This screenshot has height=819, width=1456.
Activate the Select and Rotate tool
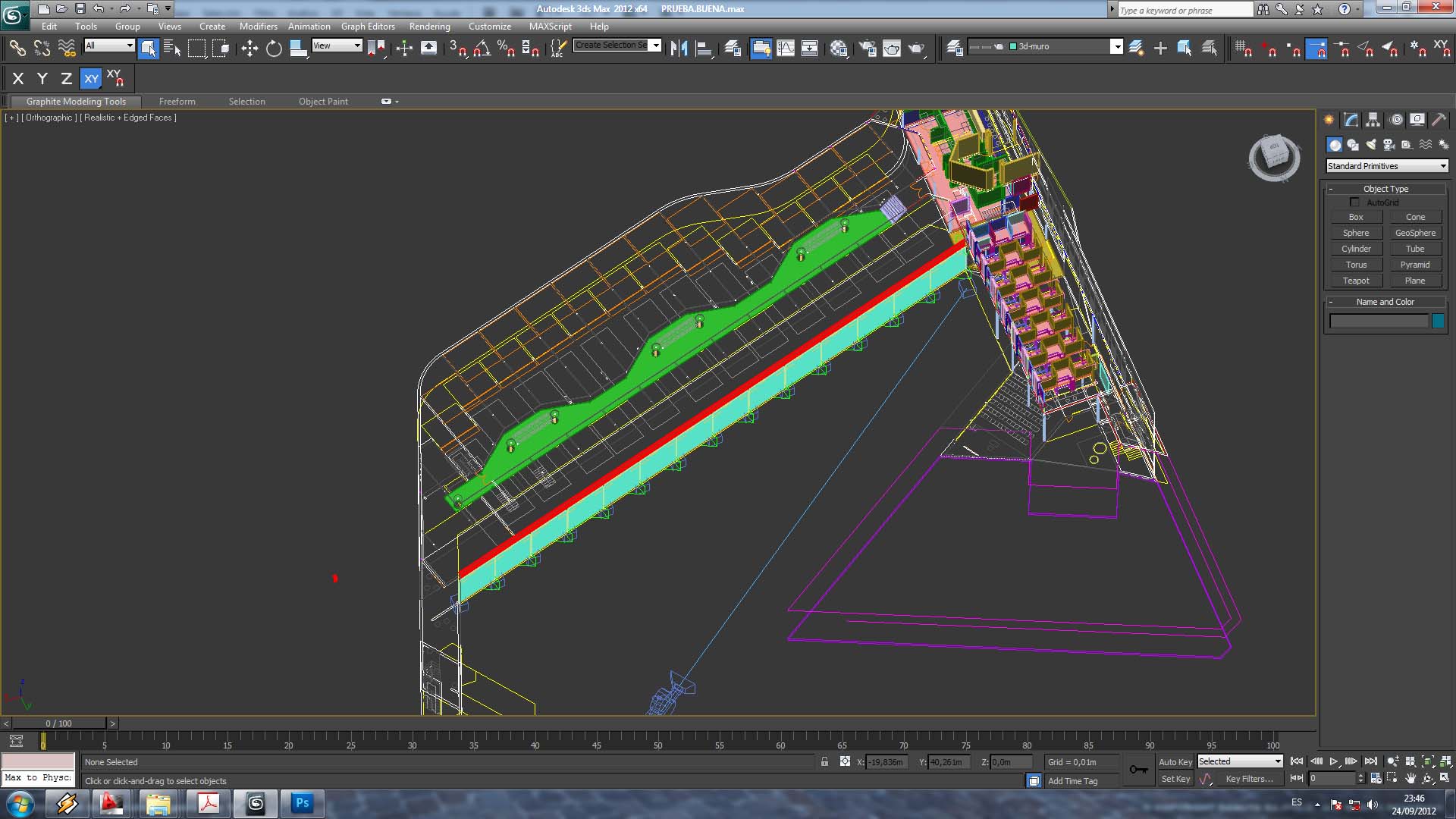tap(274, 49)
